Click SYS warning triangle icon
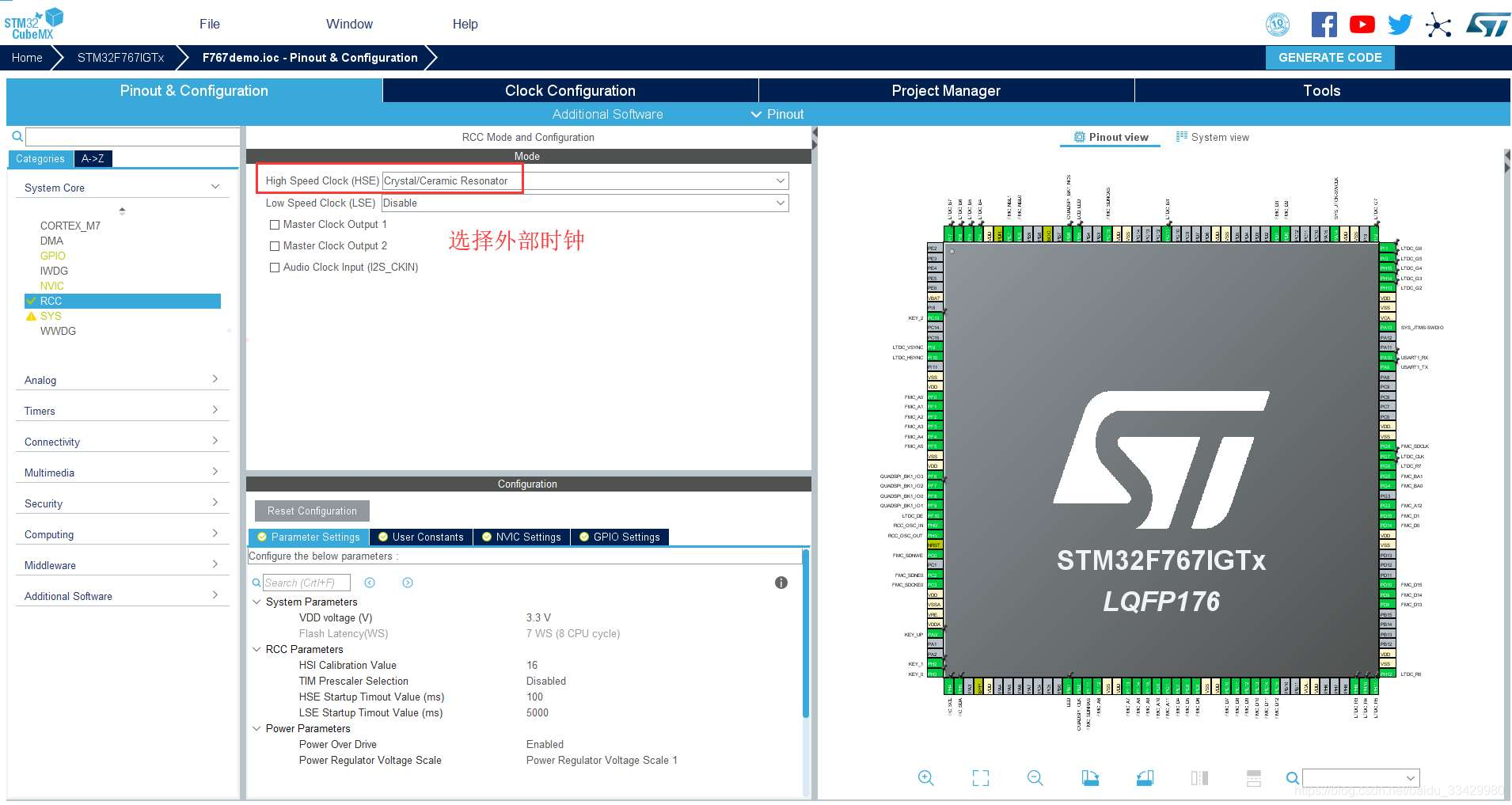The width and height of the screenshot is (1512, 805). 32,316
